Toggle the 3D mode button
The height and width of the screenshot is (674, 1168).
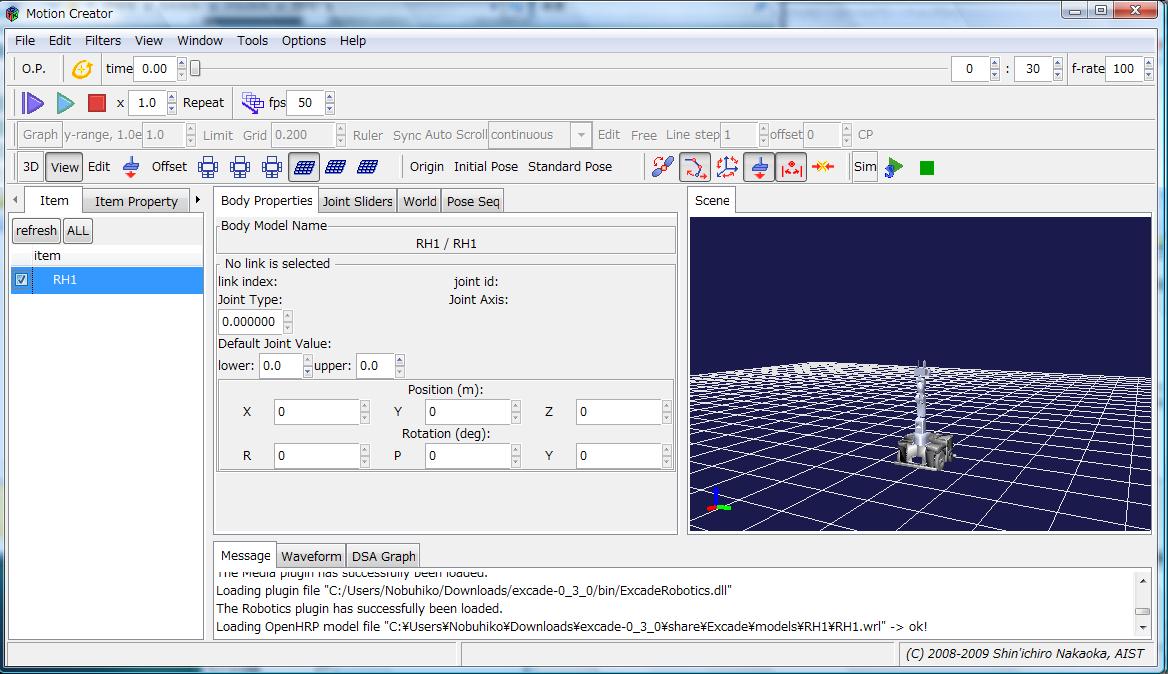(31, 167)
